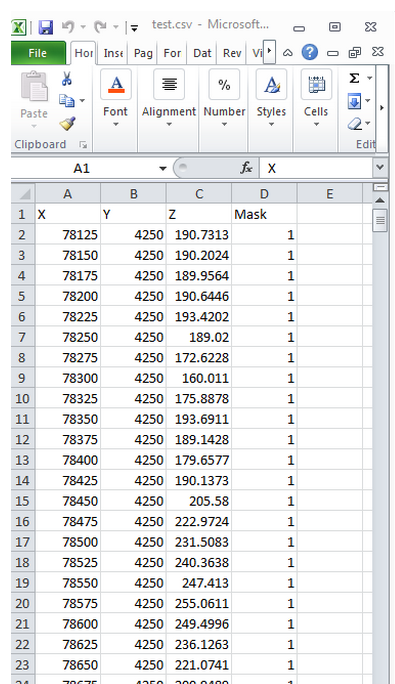Open the Name Box dropdown arrow
This screenshot has height=684, width=395.
click(163, 168)
